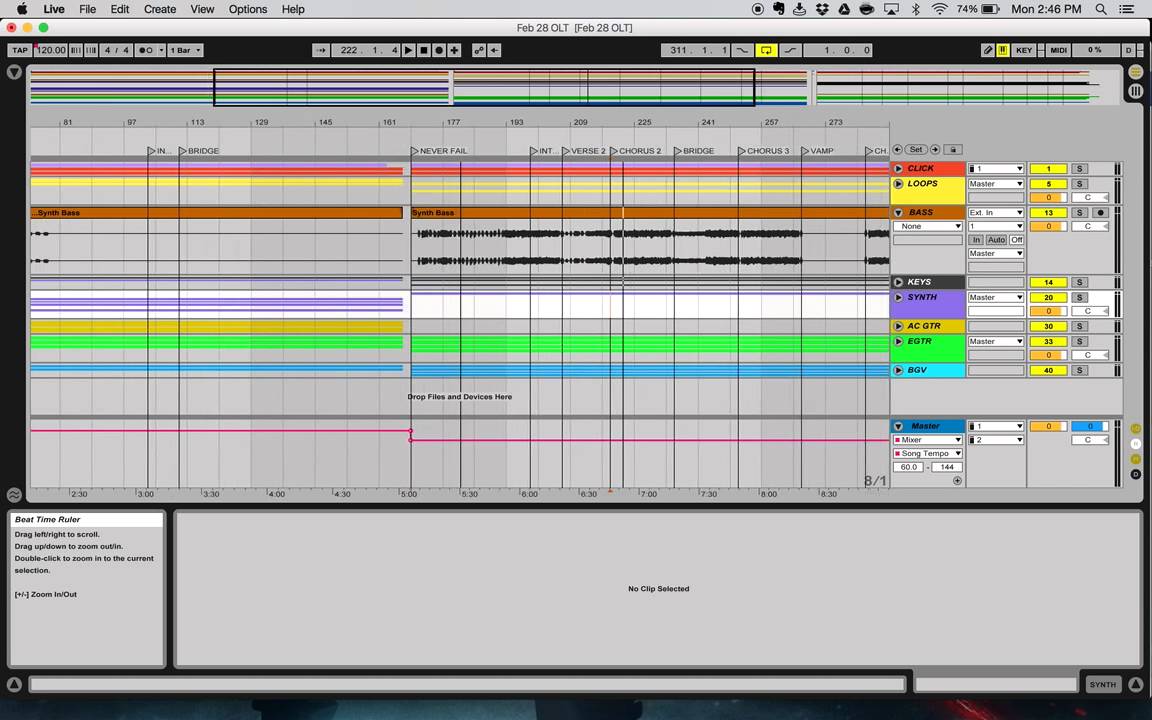Unfold the AC GTR track
This screenshot has height=720, width=1152.
coord(898,326)
